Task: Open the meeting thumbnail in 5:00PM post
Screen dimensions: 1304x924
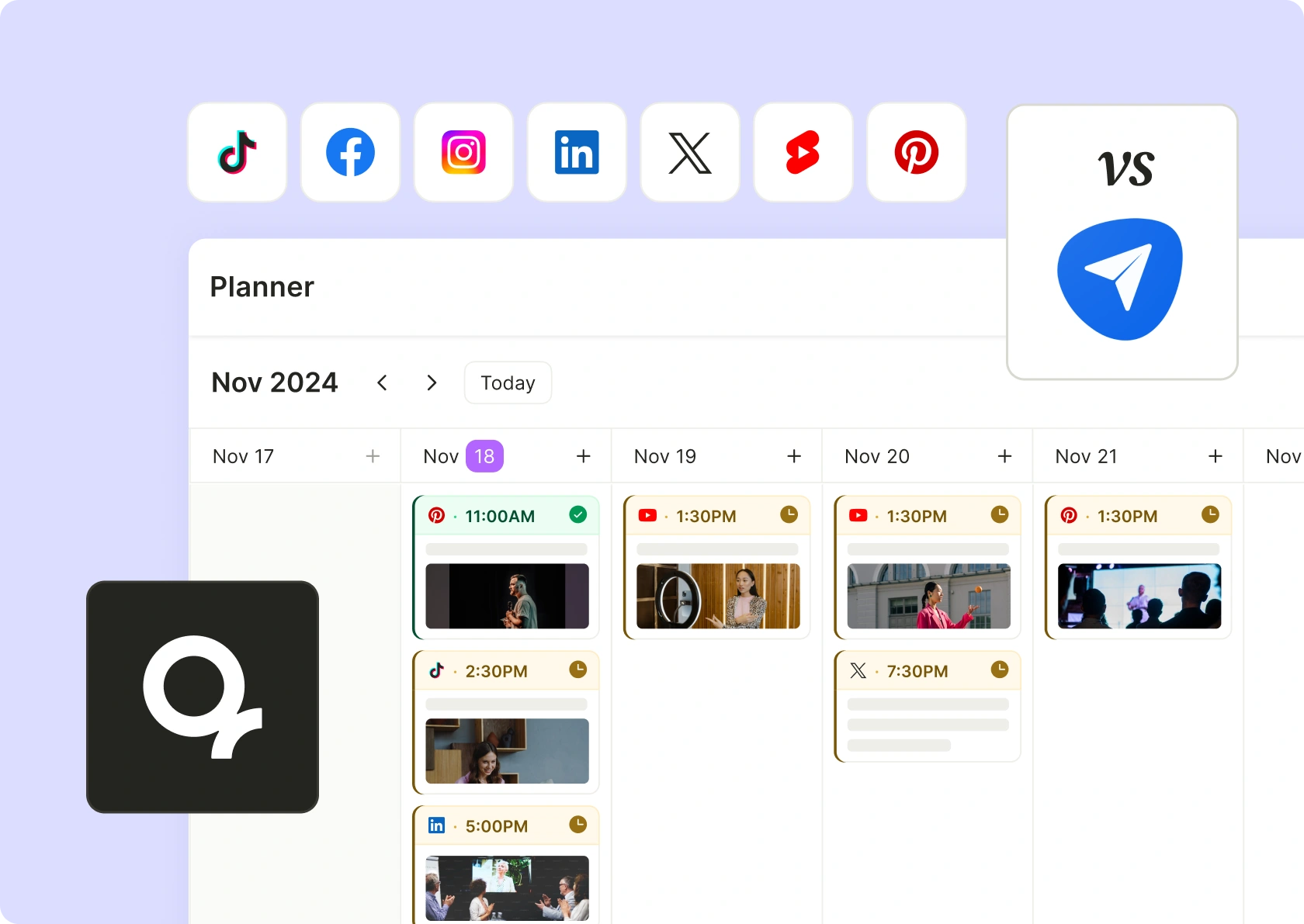Action: click(508, 888)
